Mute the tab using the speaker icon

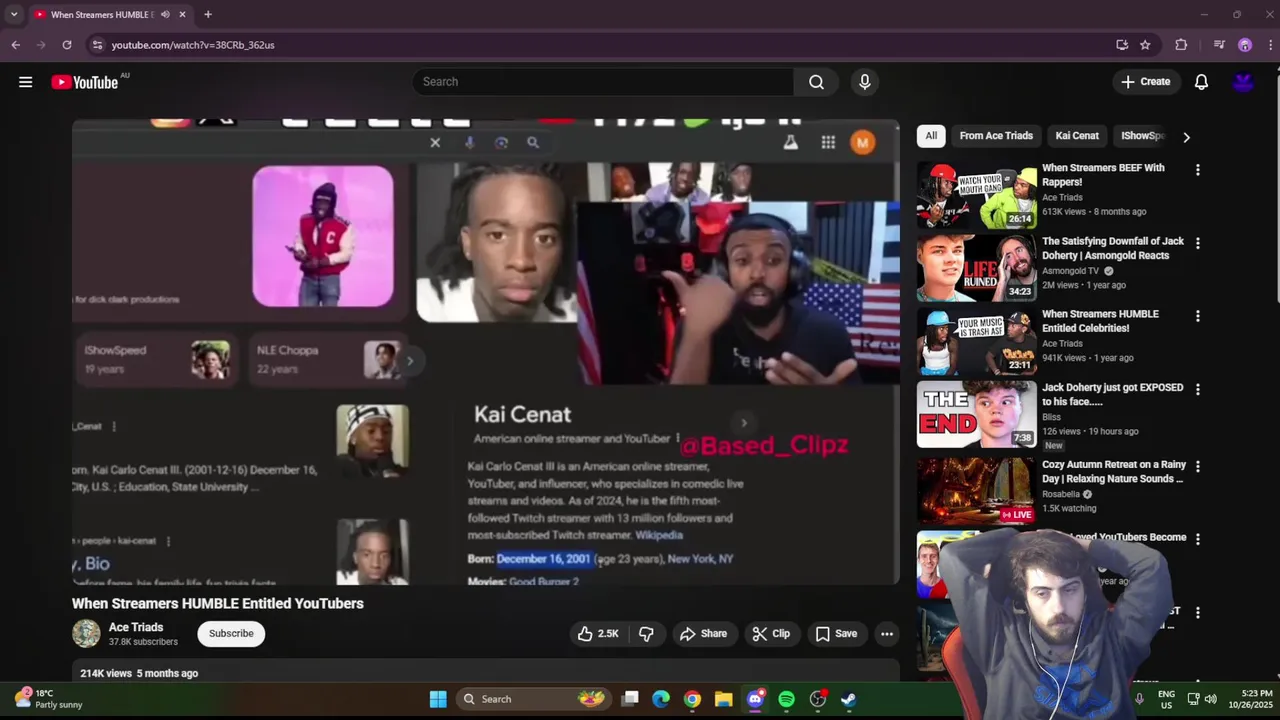[165, 15]
